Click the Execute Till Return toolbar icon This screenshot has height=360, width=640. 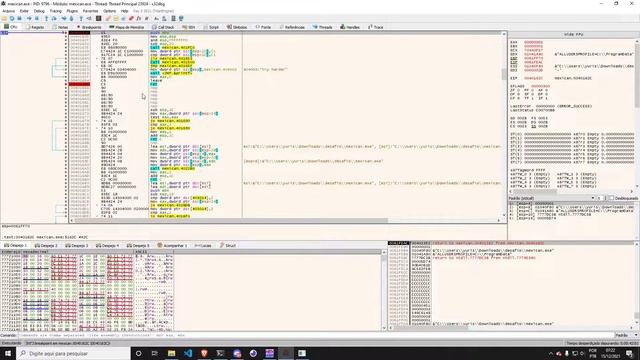[x=81, y=18]
